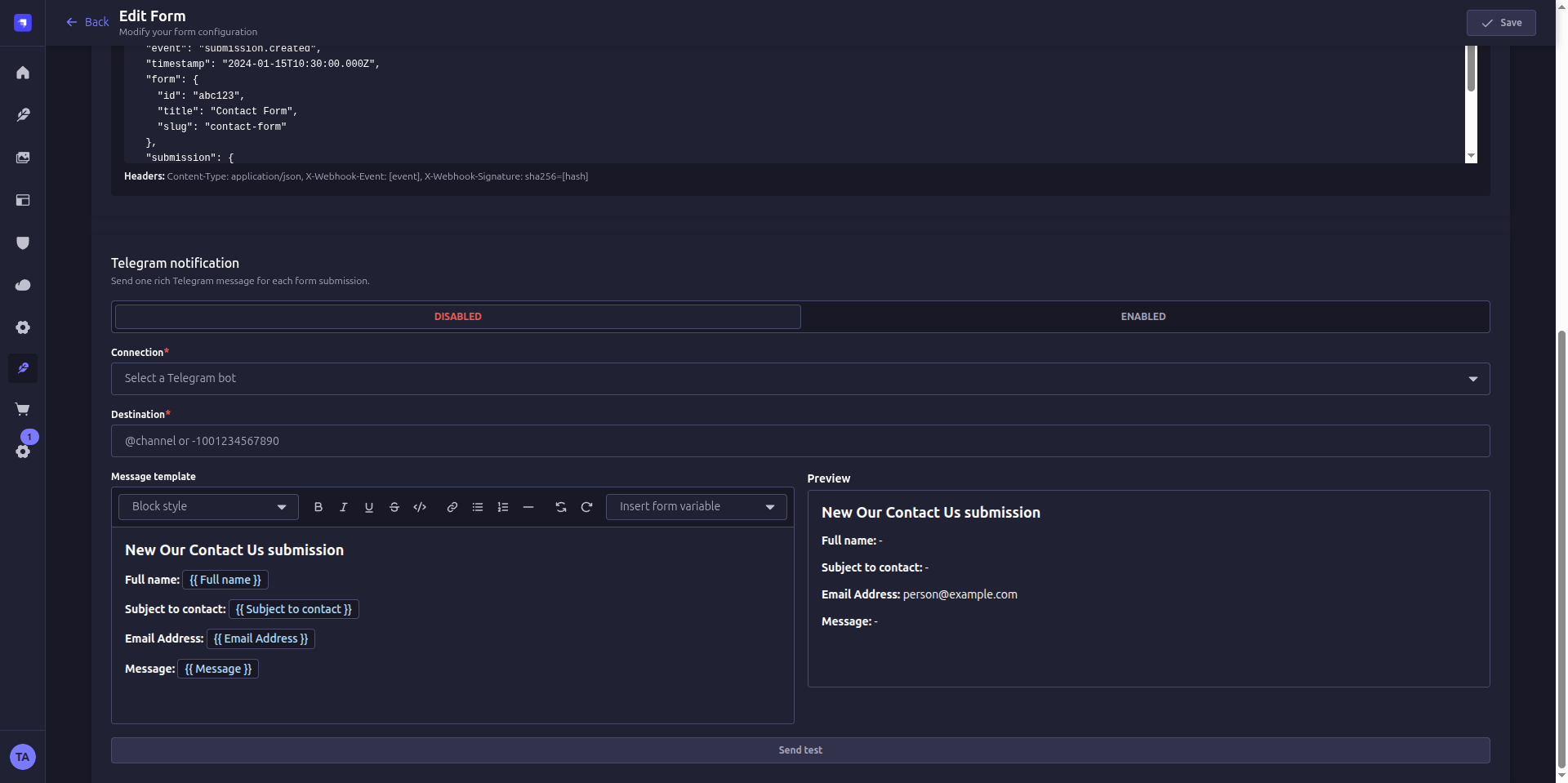Insert a bulleted list

click(x=478, y=507)
